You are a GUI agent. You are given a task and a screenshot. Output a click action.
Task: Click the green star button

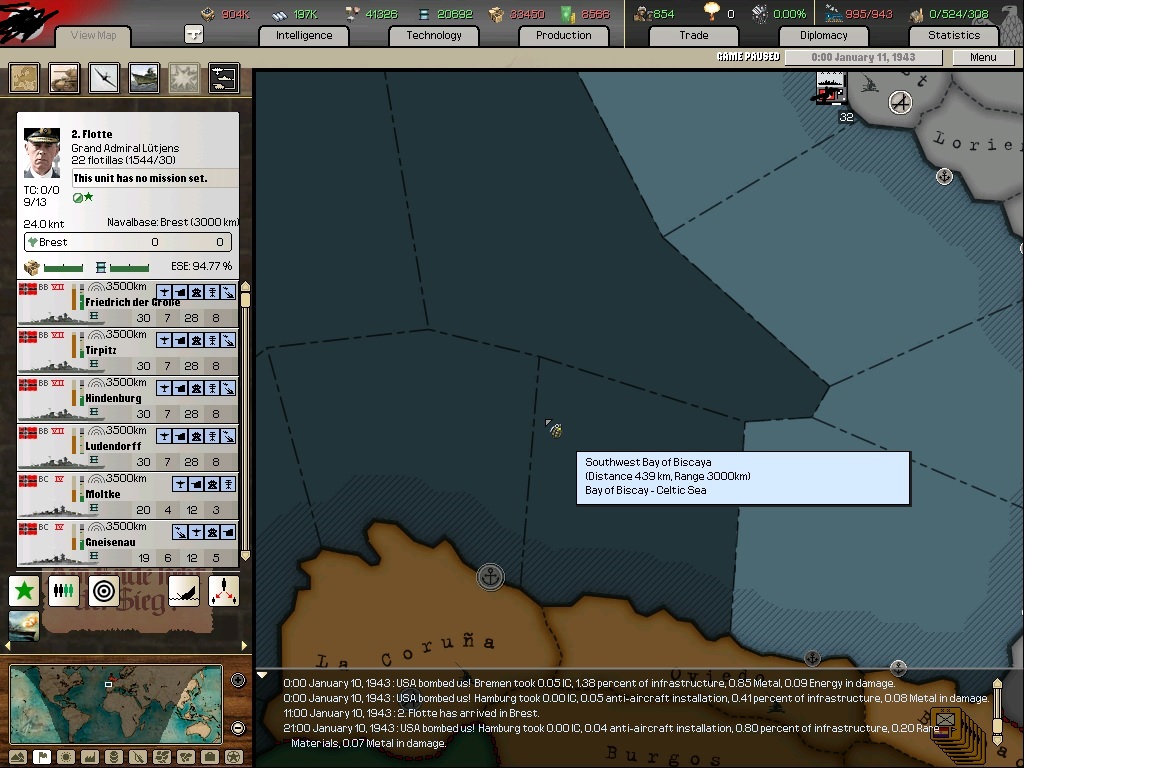[24, 591]
